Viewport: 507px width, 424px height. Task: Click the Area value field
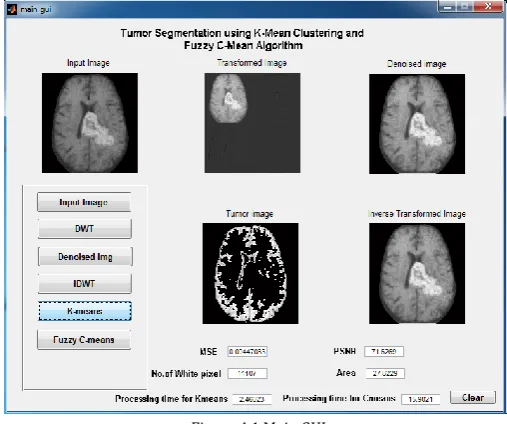(385, 373)
